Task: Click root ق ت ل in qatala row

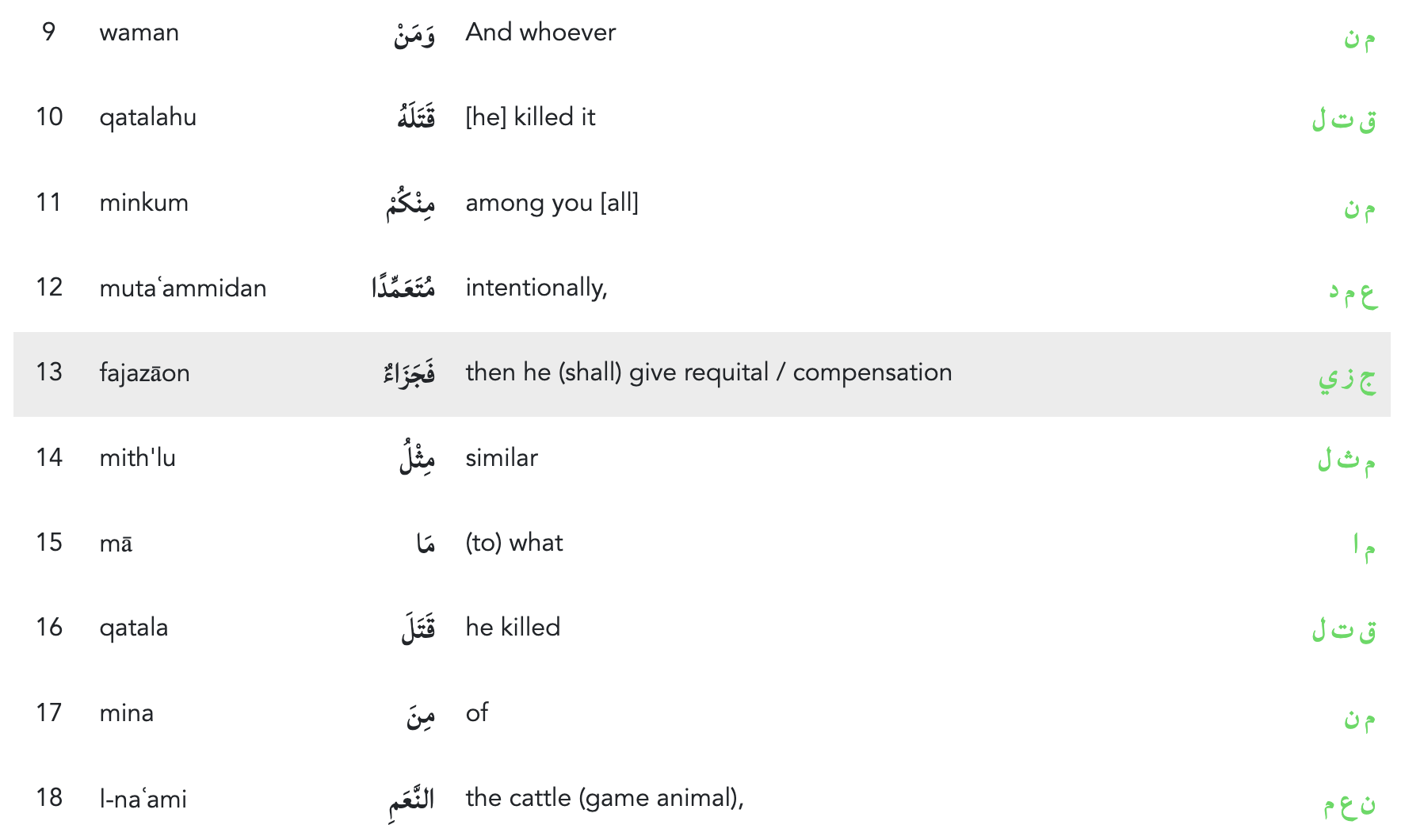Action: pyautogui.click(x=1344, y=631)
